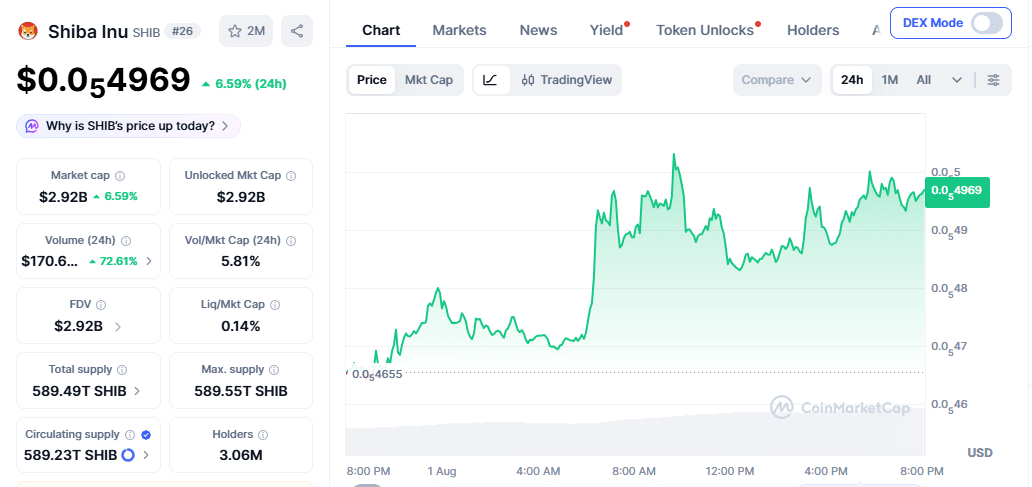Click the verified badge next to Circulating supply

click(146, 434)
